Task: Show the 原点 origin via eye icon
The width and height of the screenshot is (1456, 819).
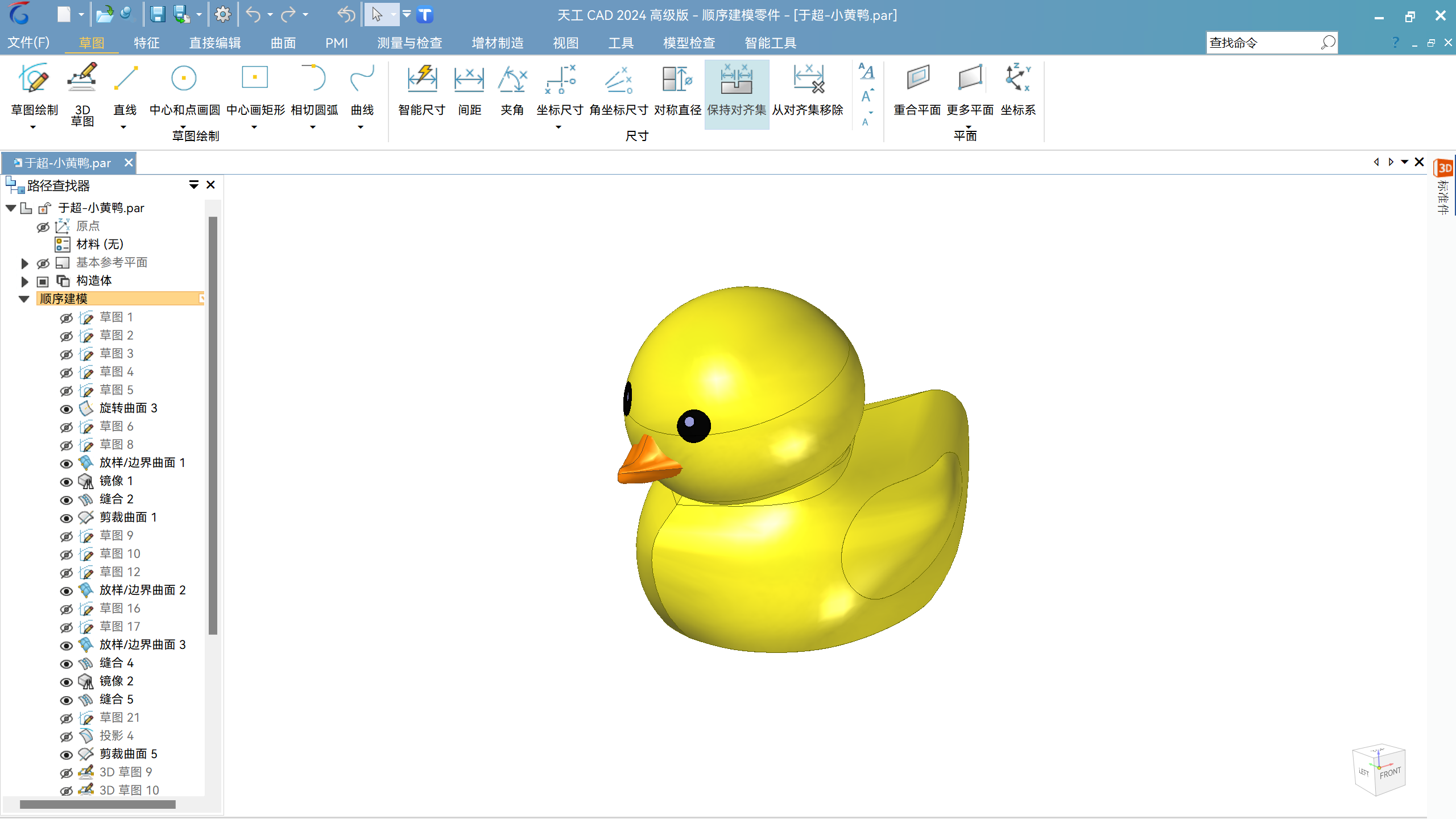Action: [43, 227]
